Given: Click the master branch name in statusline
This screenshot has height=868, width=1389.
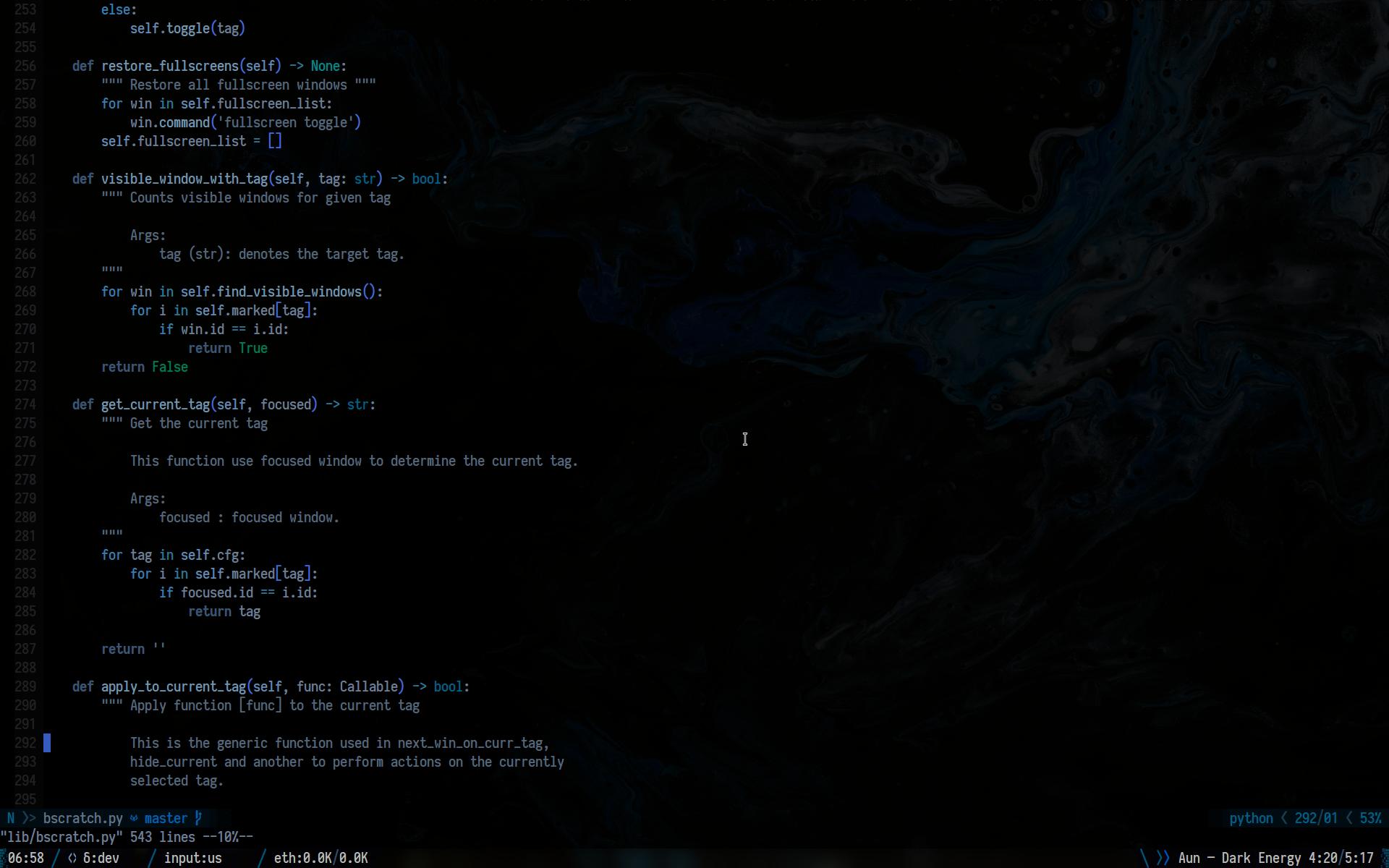Looking at the screenshot, I should (166, 818).
